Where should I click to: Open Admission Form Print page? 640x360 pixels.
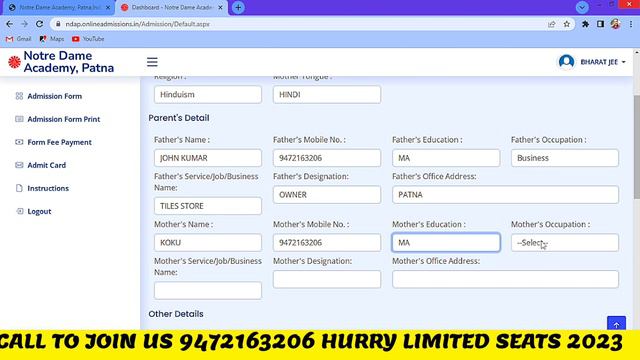(64, 119)
